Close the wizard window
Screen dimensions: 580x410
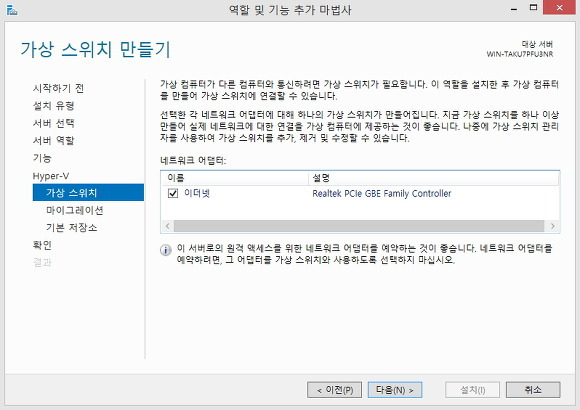point(559,7)
